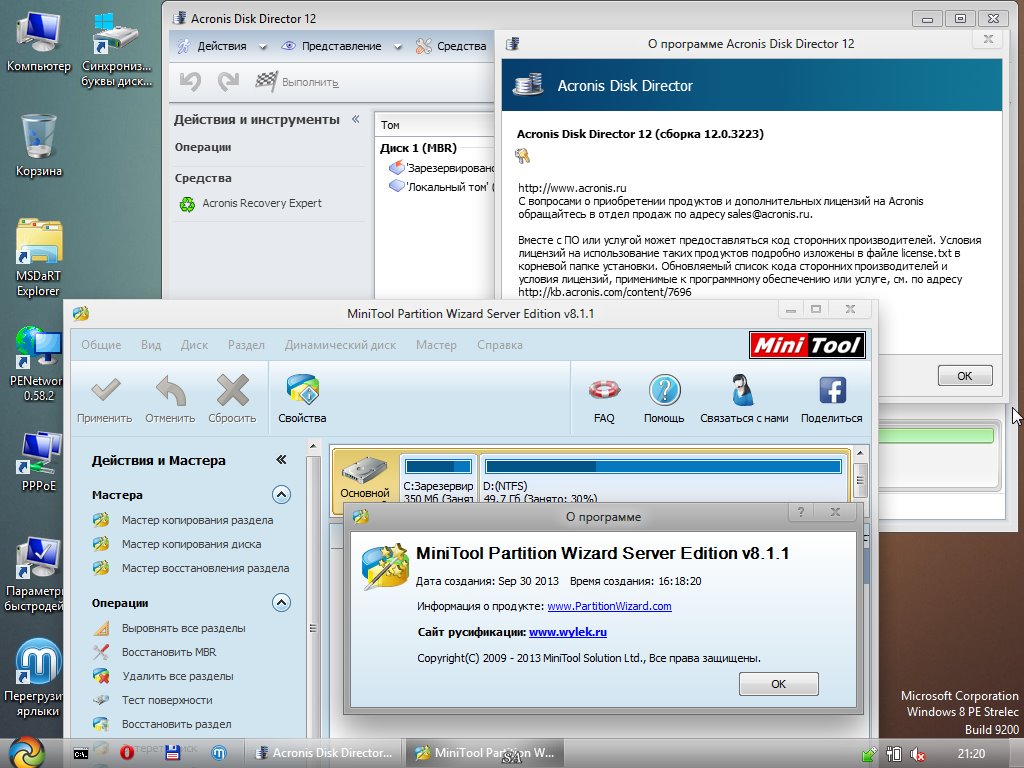Click OK in the Acronis about dialog
This screenshot has height=768, width=1024.
click(965, 376)
